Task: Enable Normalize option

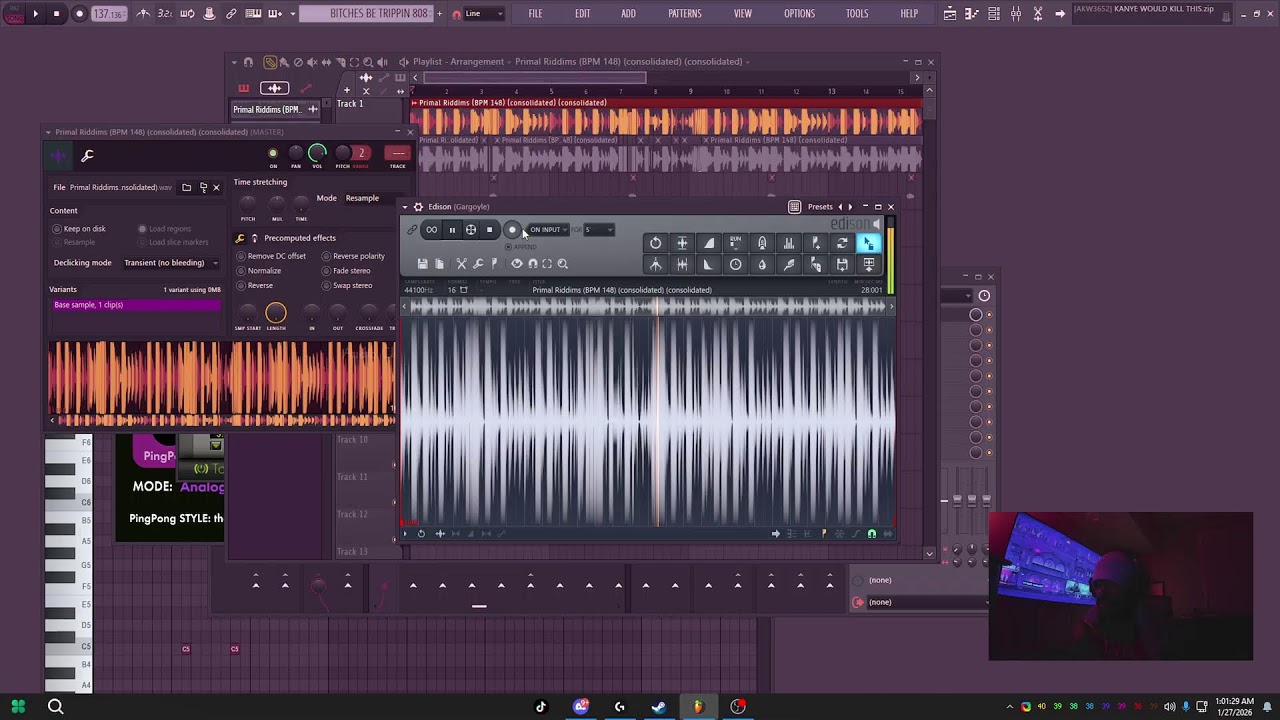Action: (259, 271)
